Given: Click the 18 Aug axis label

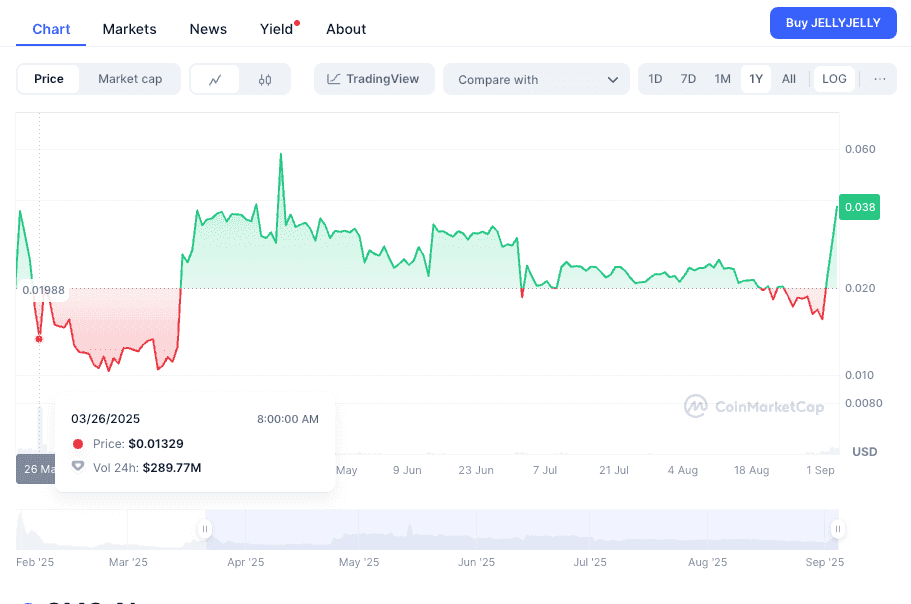Looking at the screenshot, I should 751,470.
